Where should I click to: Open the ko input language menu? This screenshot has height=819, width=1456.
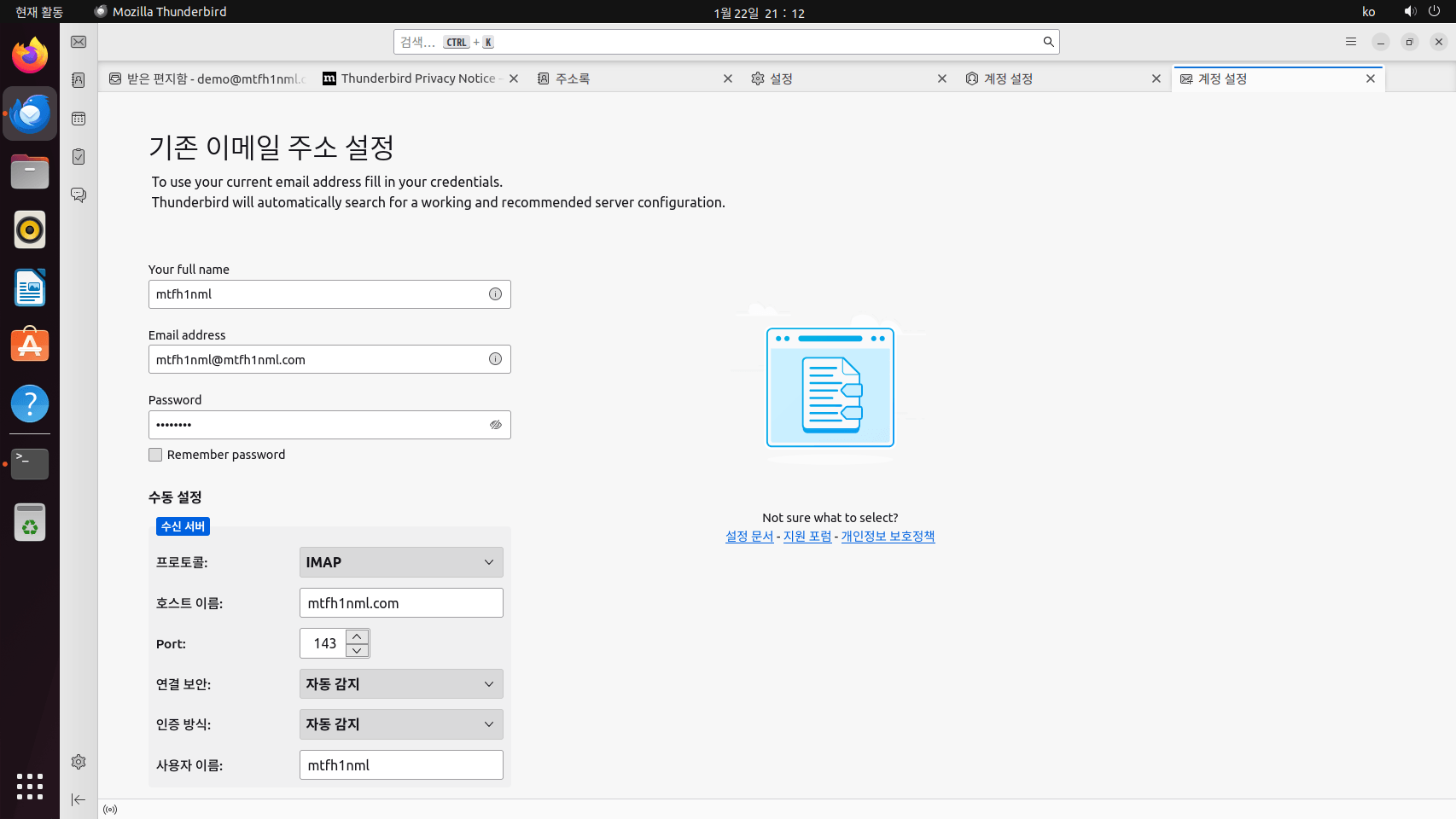(1369, 12)
